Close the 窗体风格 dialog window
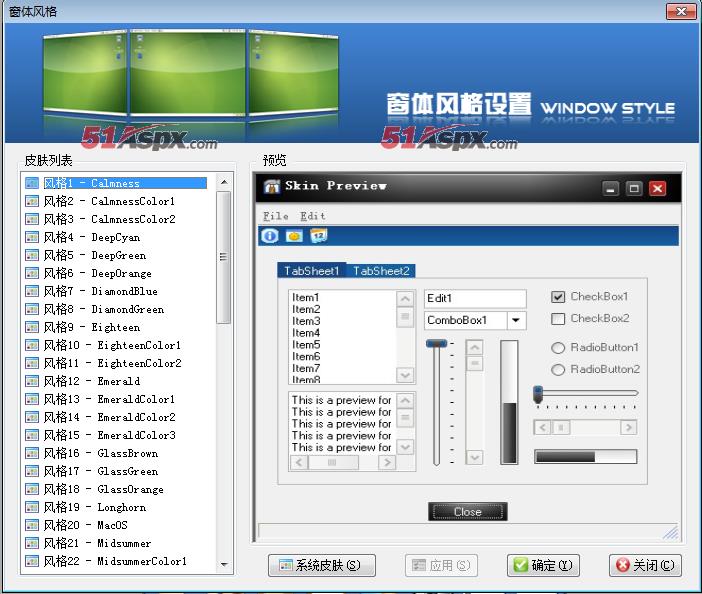The width and height of the screenshot is (702, 594). tap(681, 11)
